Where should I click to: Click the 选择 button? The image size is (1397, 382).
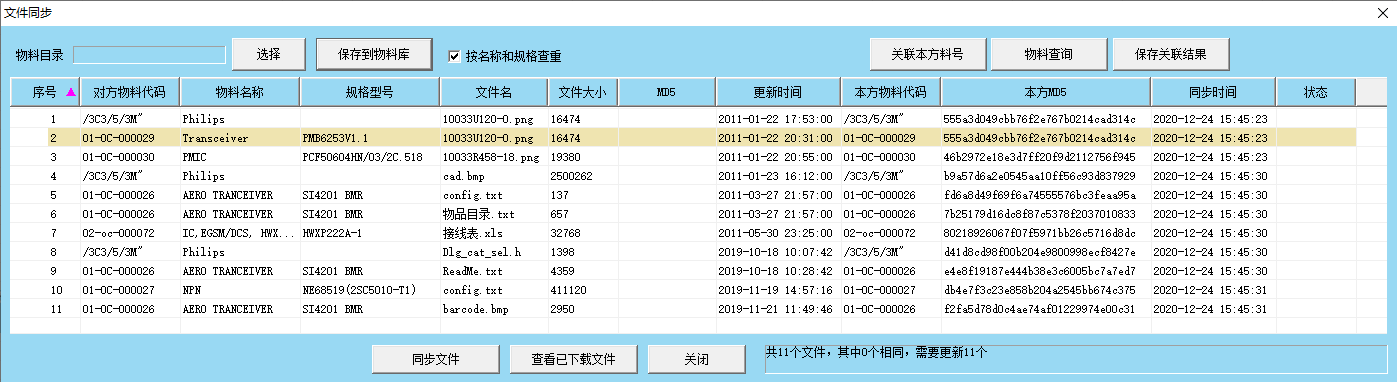[268, 54]
